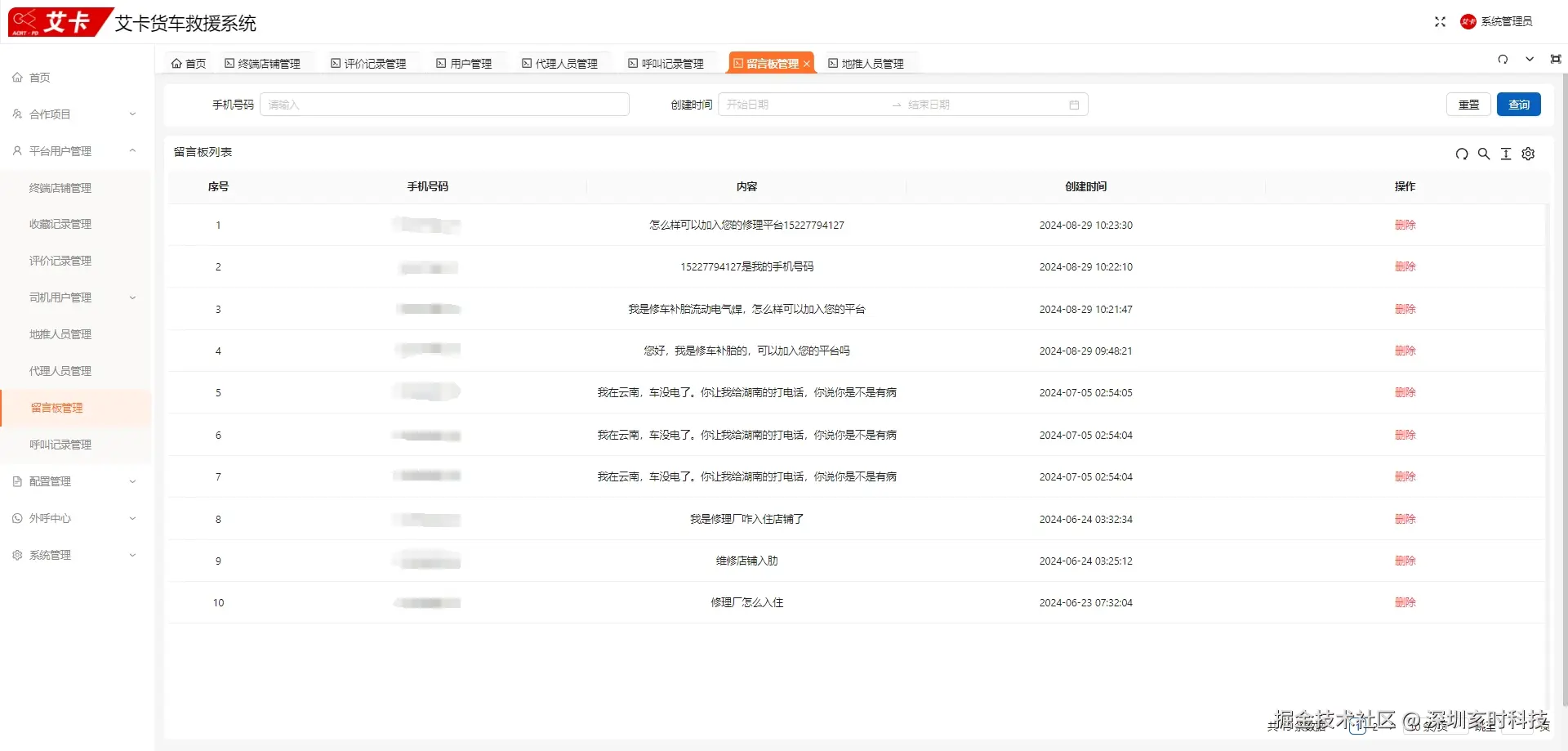Open the tab actions dropdown chevron
This screenshot has width=1568, height=751.
point(1530,60)
